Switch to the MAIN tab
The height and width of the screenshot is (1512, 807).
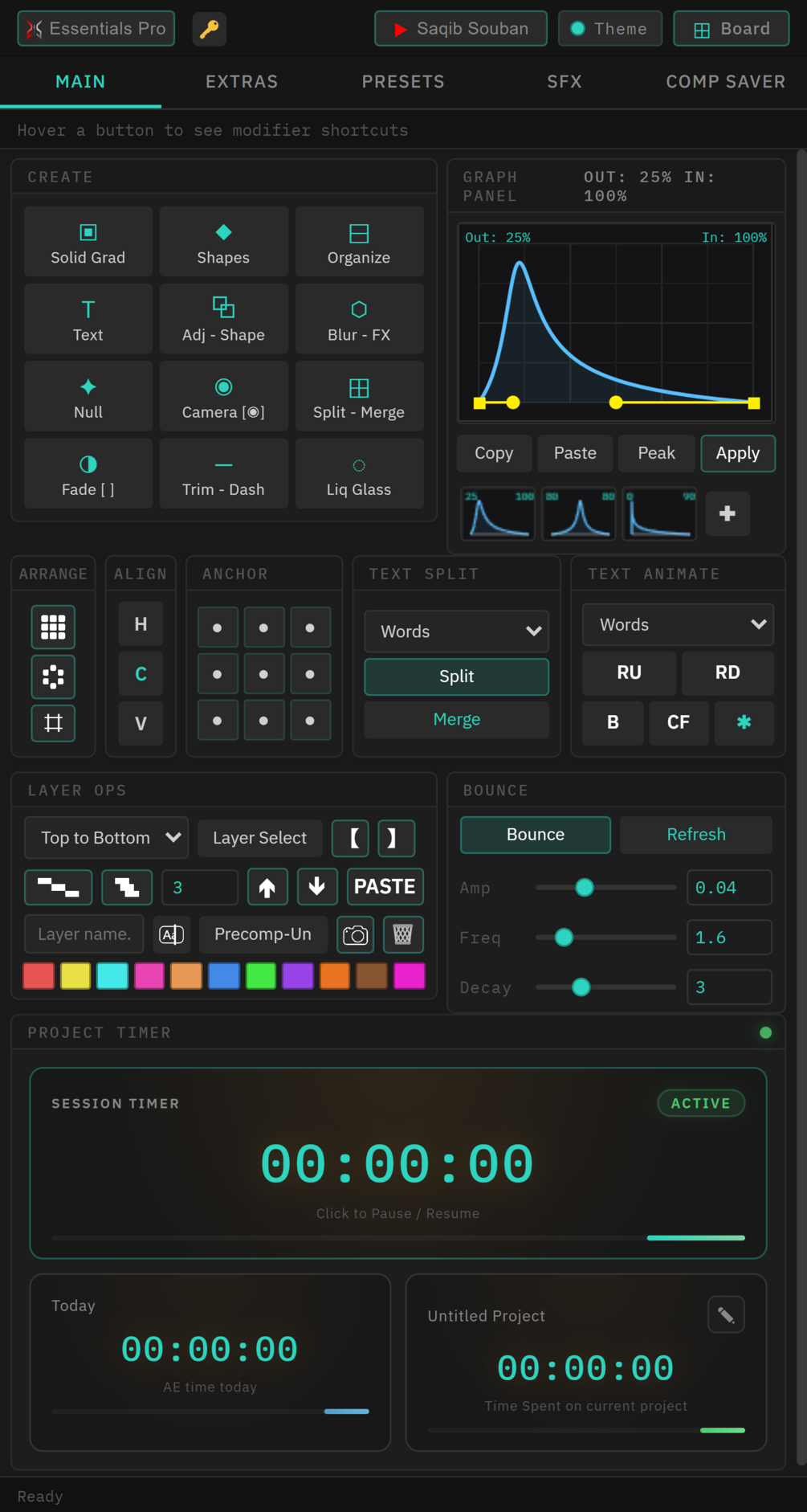[x=80, y=82]
